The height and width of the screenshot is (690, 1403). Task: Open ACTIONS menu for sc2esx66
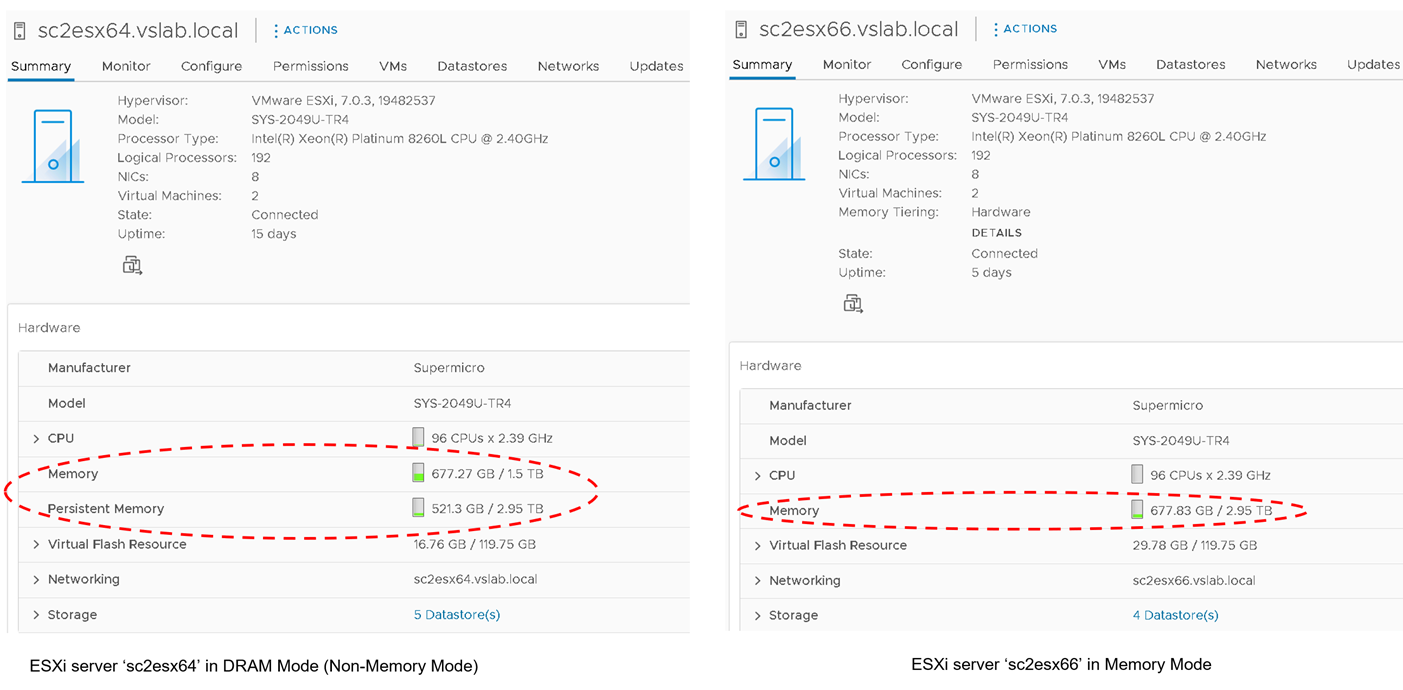pyautogui.click(x=1025, y=29)
